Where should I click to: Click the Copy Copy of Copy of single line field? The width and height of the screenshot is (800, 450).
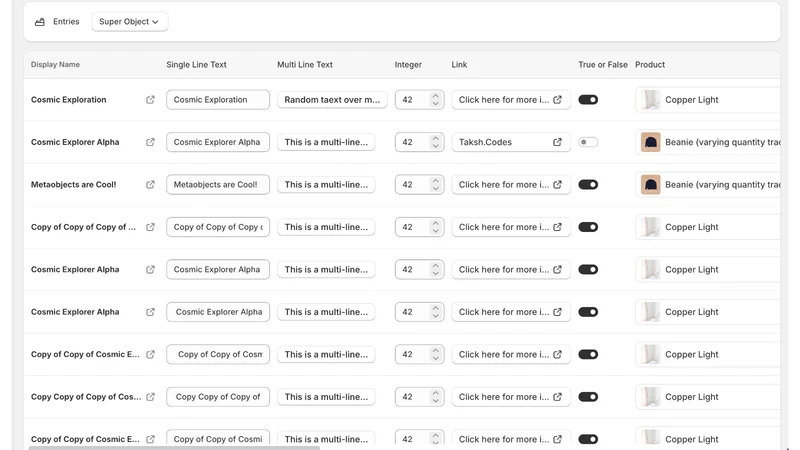[x=218, y=397]
